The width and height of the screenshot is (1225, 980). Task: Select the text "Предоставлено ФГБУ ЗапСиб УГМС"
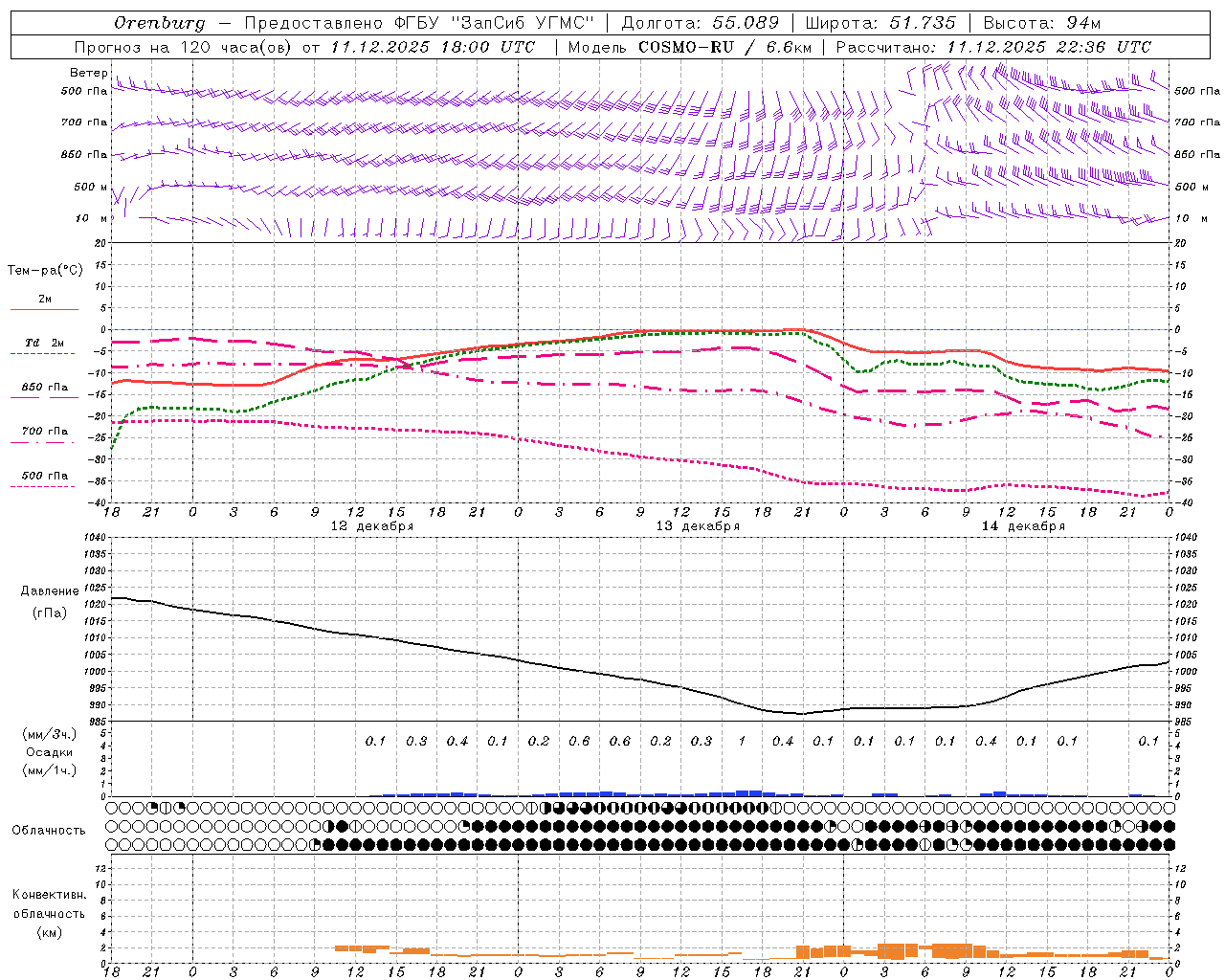[x=419, y=23]
